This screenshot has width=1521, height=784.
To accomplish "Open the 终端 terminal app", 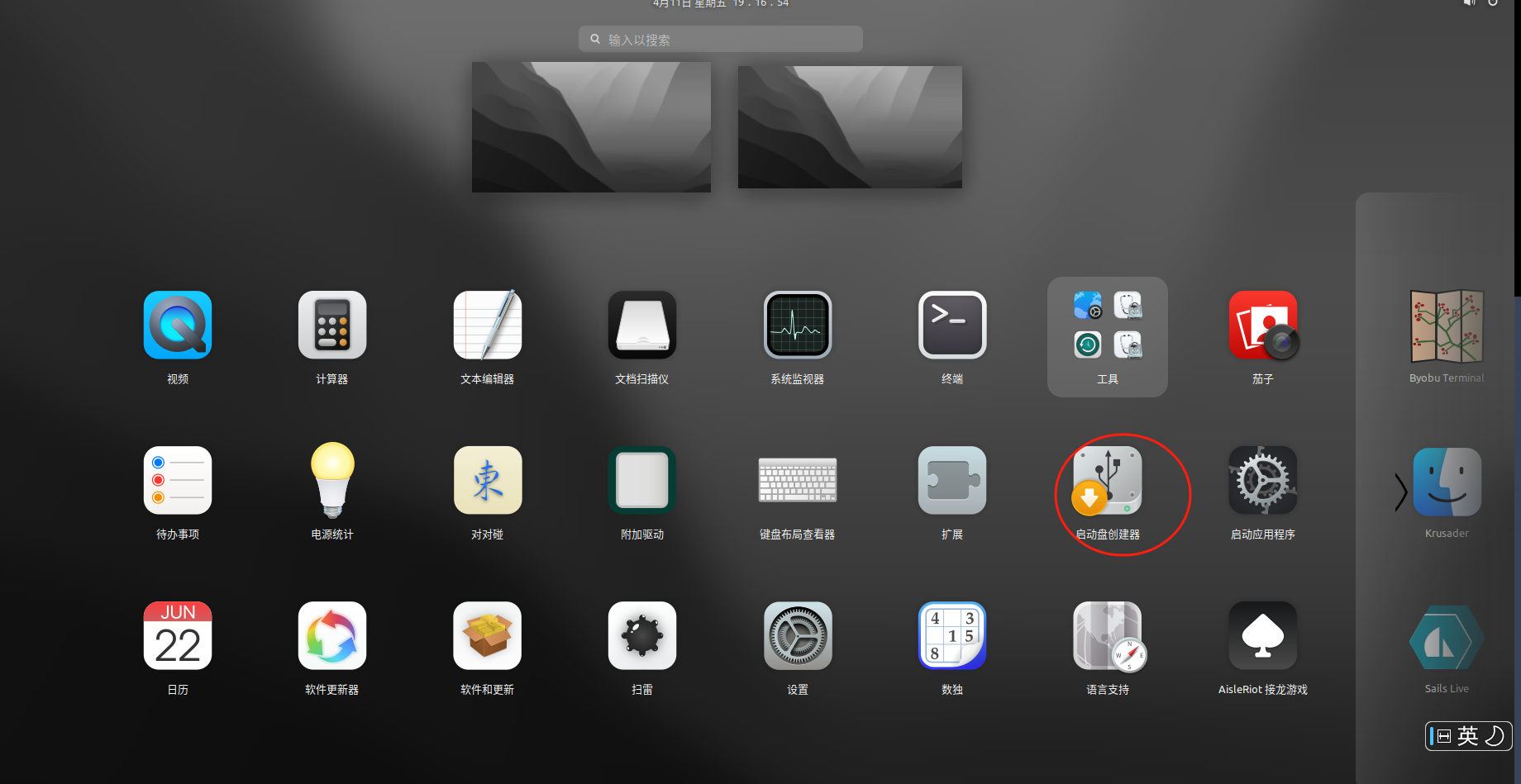I will pyautogui.click(x=952, y=325).
